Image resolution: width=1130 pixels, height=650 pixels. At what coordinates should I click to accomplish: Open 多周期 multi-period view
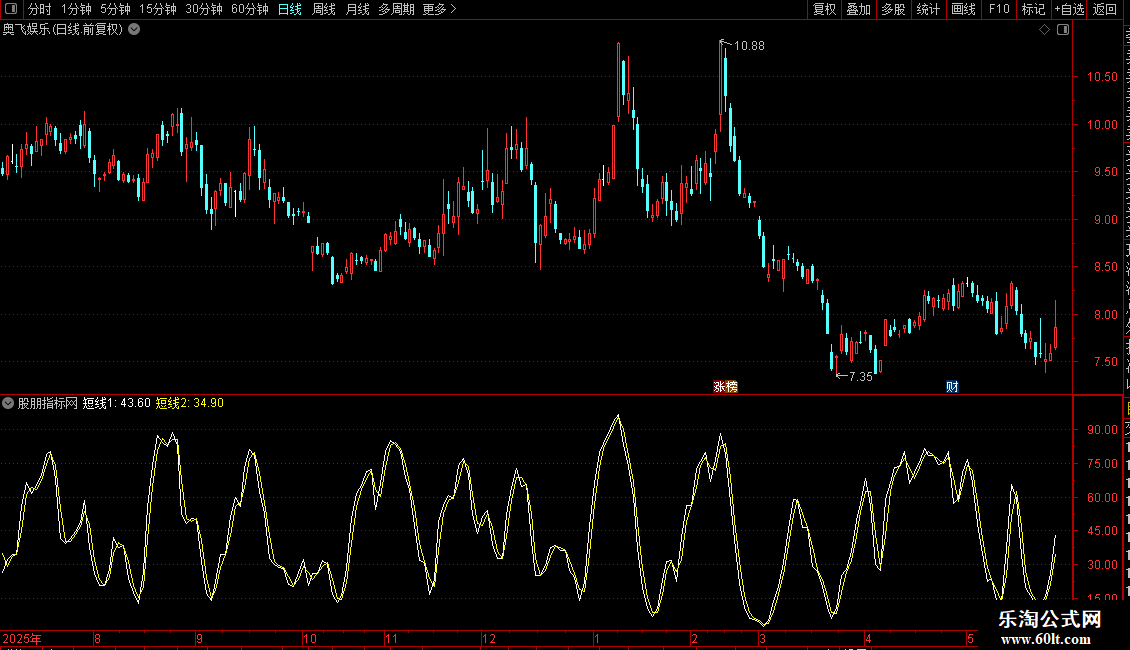(396, 9)
